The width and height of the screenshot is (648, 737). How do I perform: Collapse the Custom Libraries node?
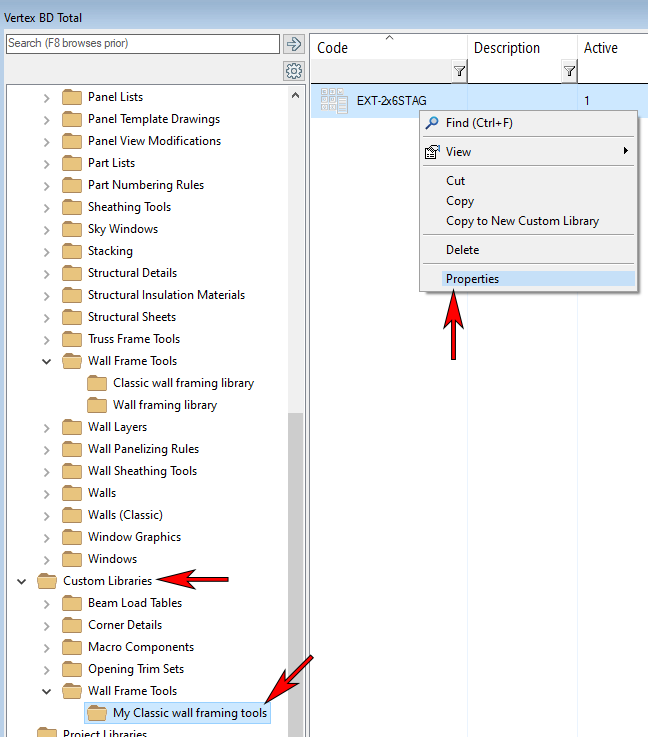tap(22, 581)
